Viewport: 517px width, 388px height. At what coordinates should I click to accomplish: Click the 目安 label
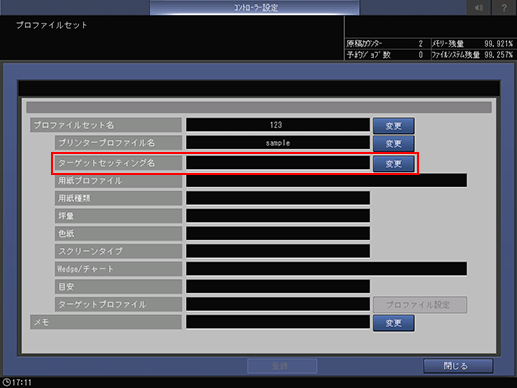click(x=118, y=286)
